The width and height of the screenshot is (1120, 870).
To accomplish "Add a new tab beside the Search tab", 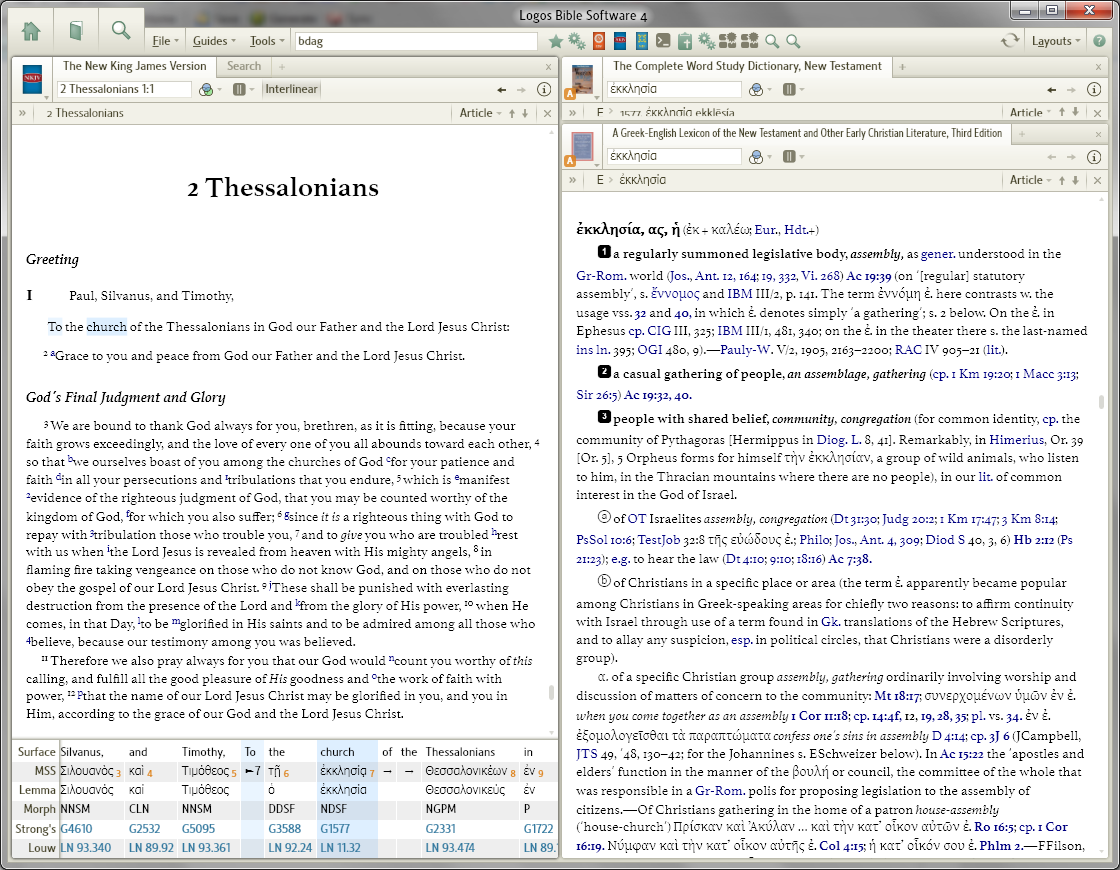I will click(x=281, y=66).
